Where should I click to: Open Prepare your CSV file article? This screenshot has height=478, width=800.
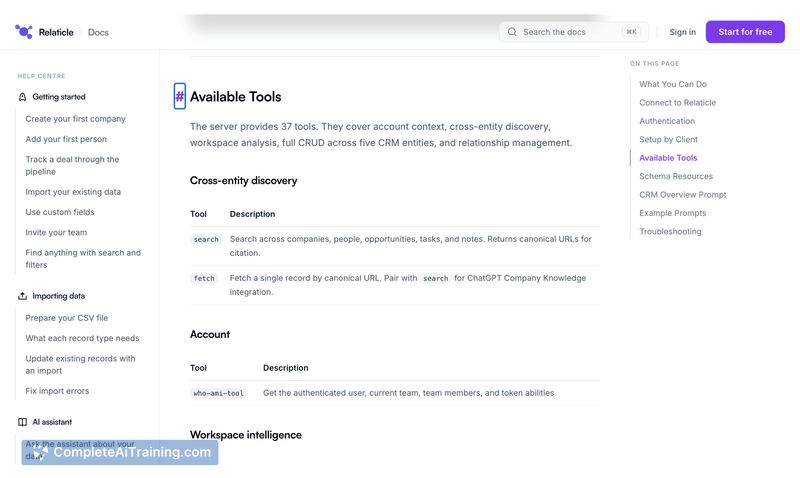pyautogui.click(x=67, y=318)
